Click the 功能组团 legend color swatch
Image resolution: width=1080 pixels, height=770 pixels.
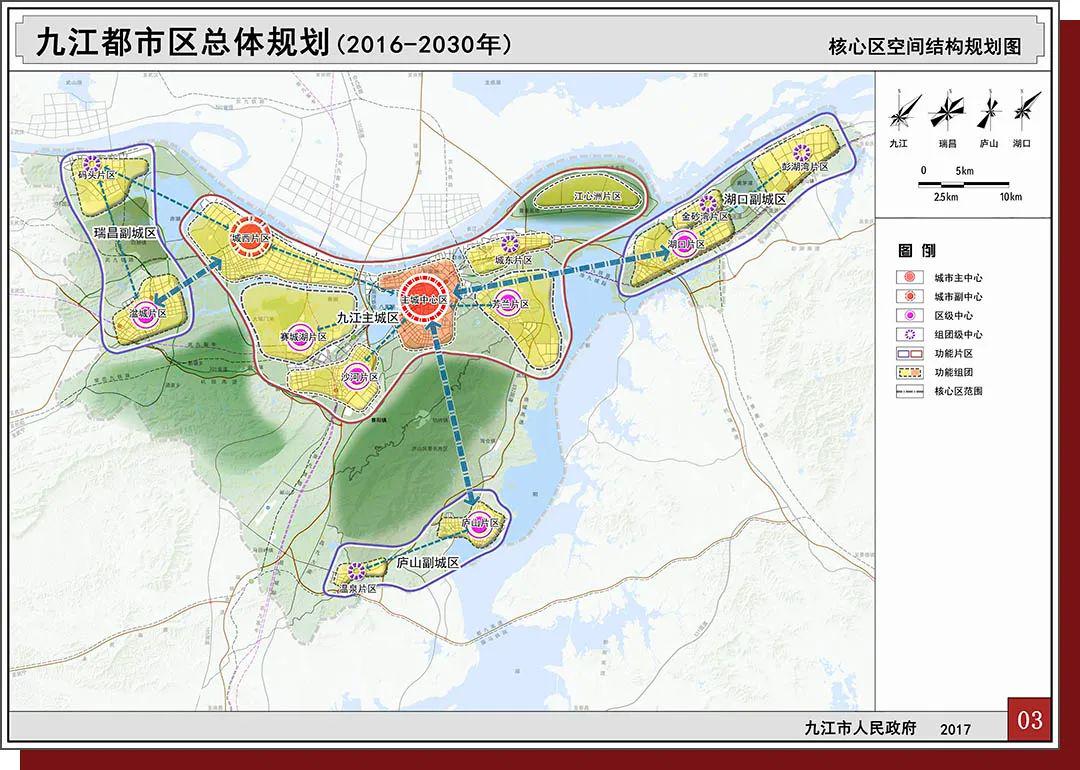[909, 373]
